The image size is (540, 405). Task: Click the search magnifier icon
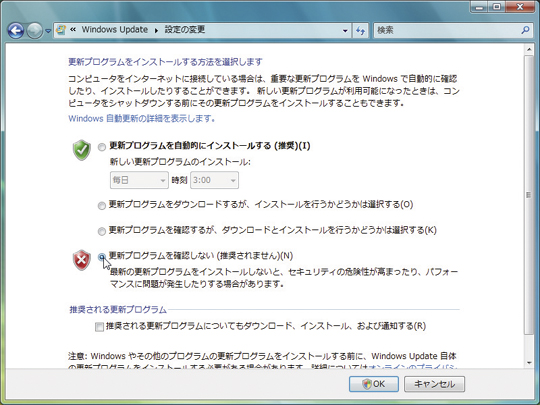click(525, 30)
